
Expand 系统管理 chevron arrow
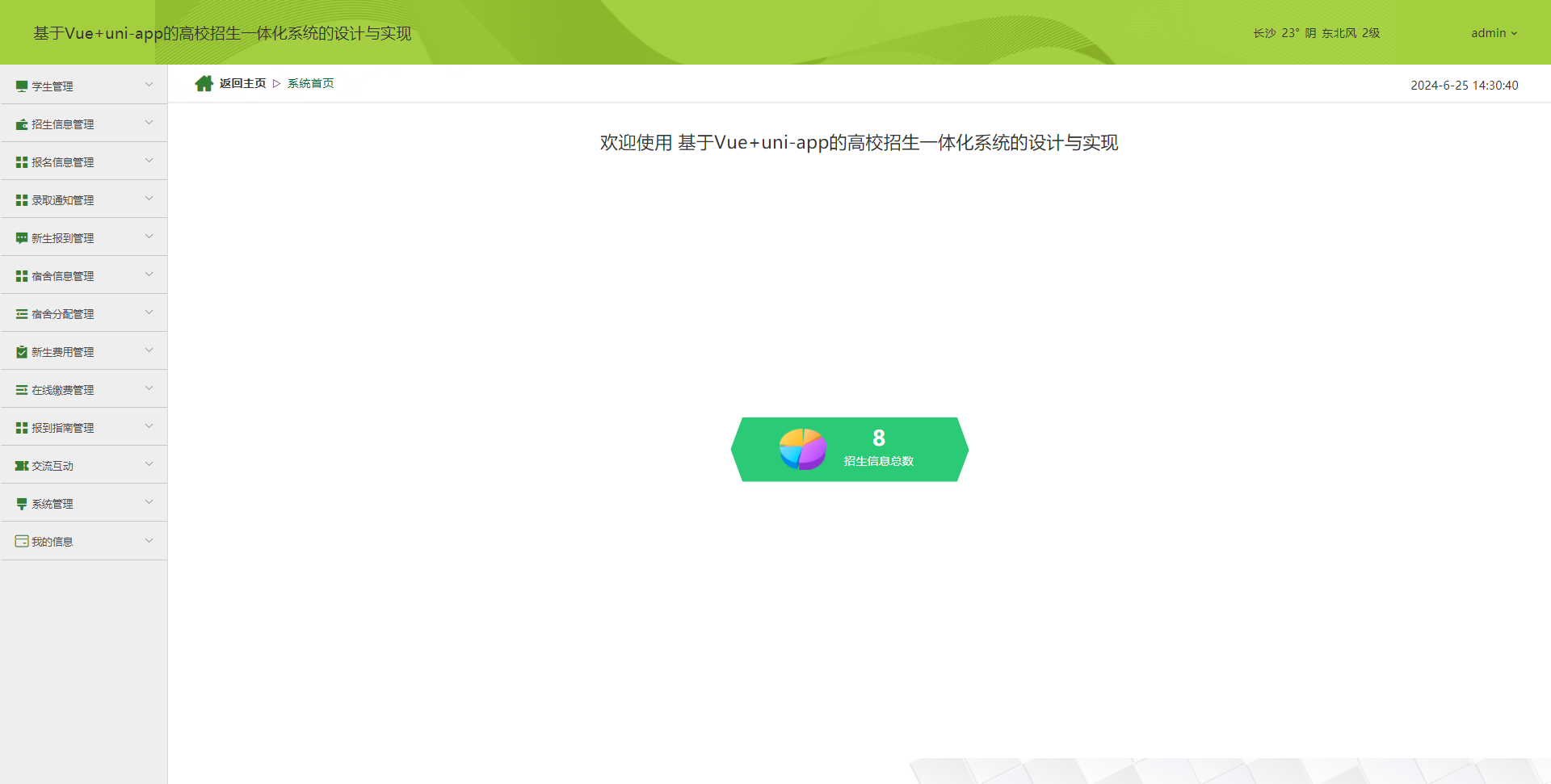pos(149,502)
